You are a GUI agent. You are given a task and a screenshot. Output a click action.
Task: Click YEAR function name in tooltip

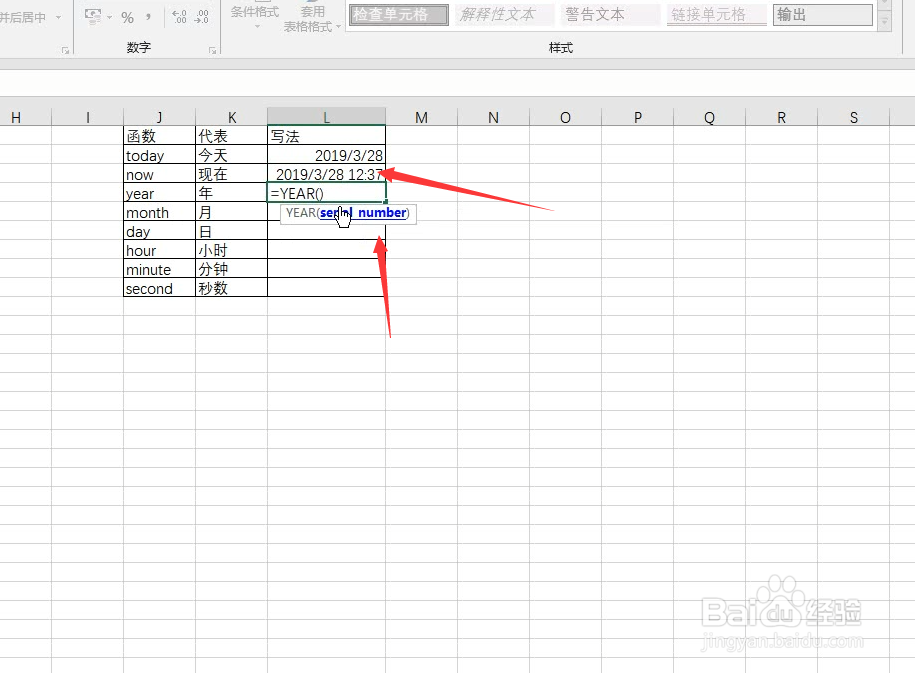coord(301,213)
